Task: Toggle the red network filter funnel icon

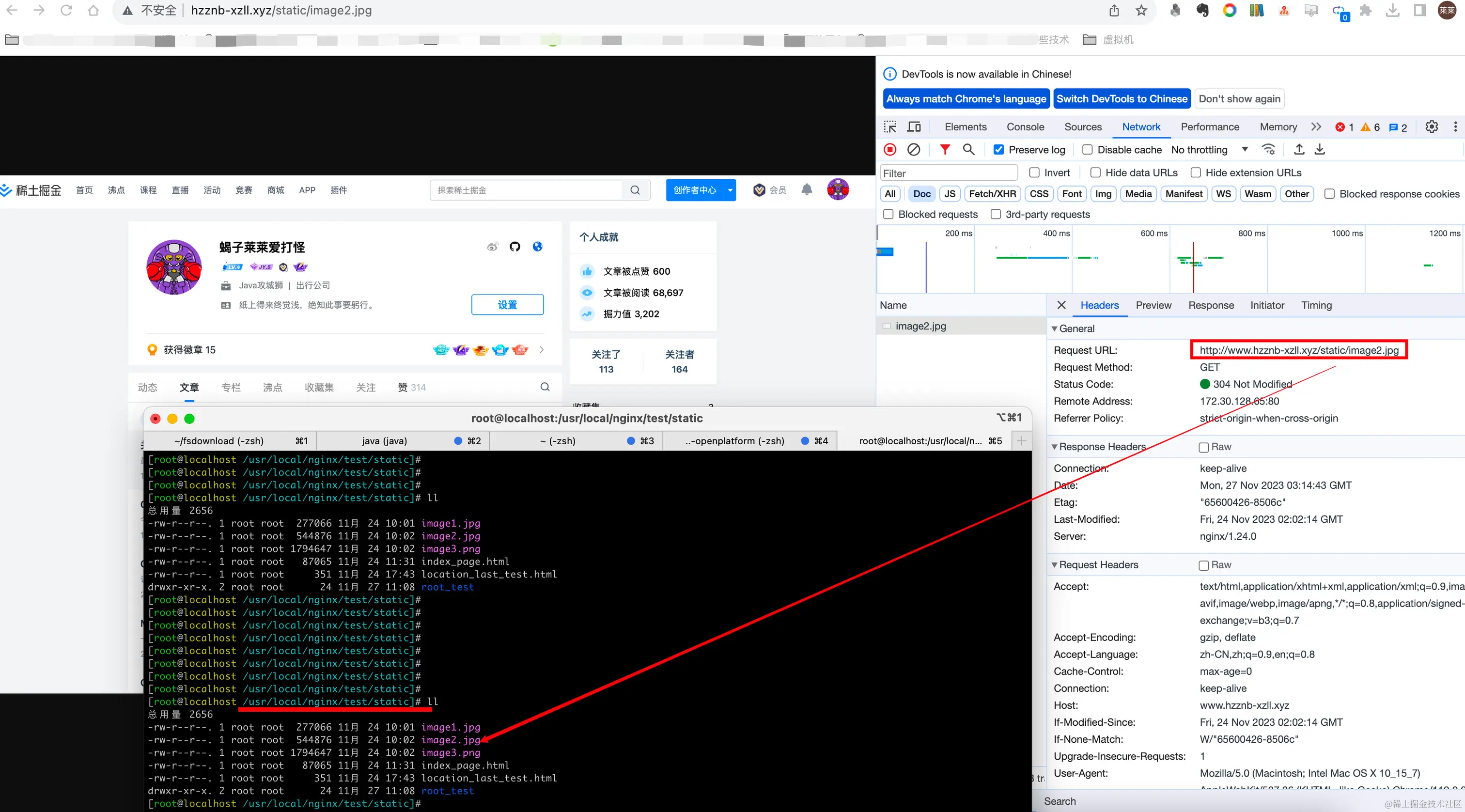Action: pyautogui.click(x=945, y=150)
